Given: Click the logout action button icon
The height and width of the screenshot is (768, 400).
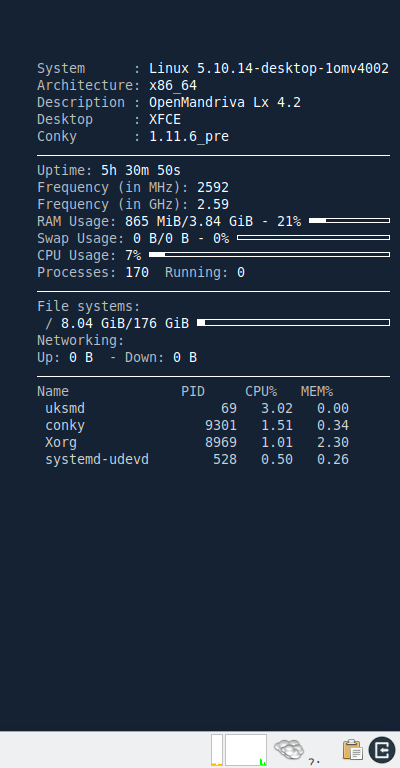Looking at the screenshot, I should 382,750.
